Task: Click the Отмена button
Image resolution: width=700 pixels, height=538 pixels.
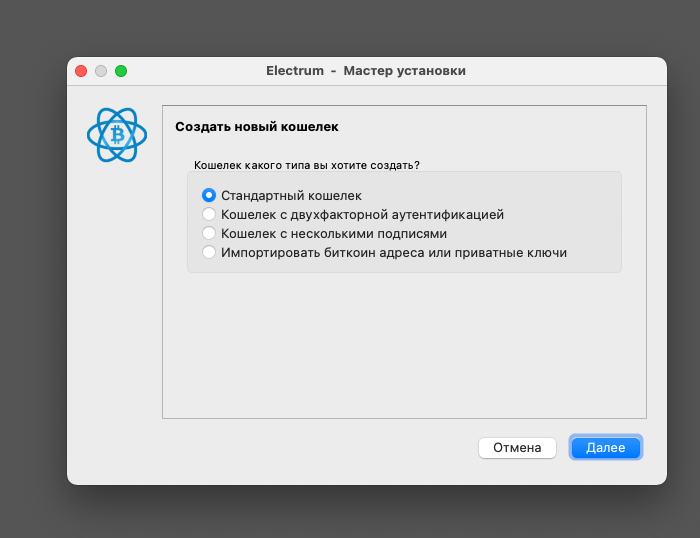Action: [x=517, y=447]
